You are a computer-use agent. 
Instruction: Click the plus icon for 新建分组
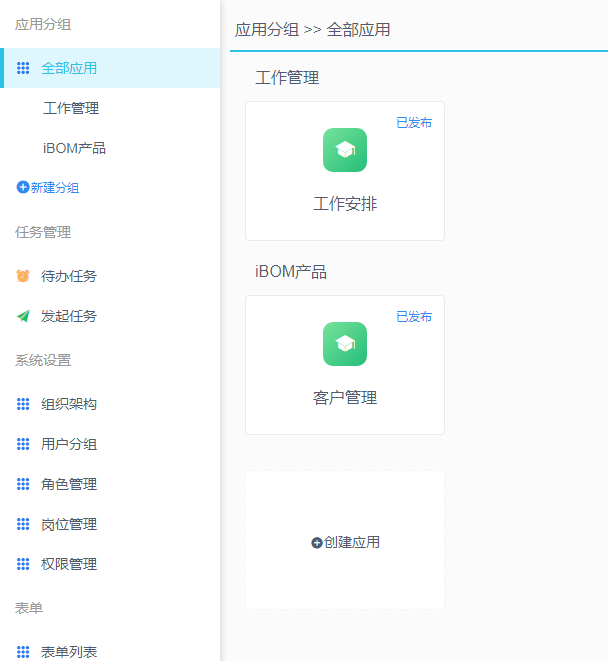[x=23, y=187]
